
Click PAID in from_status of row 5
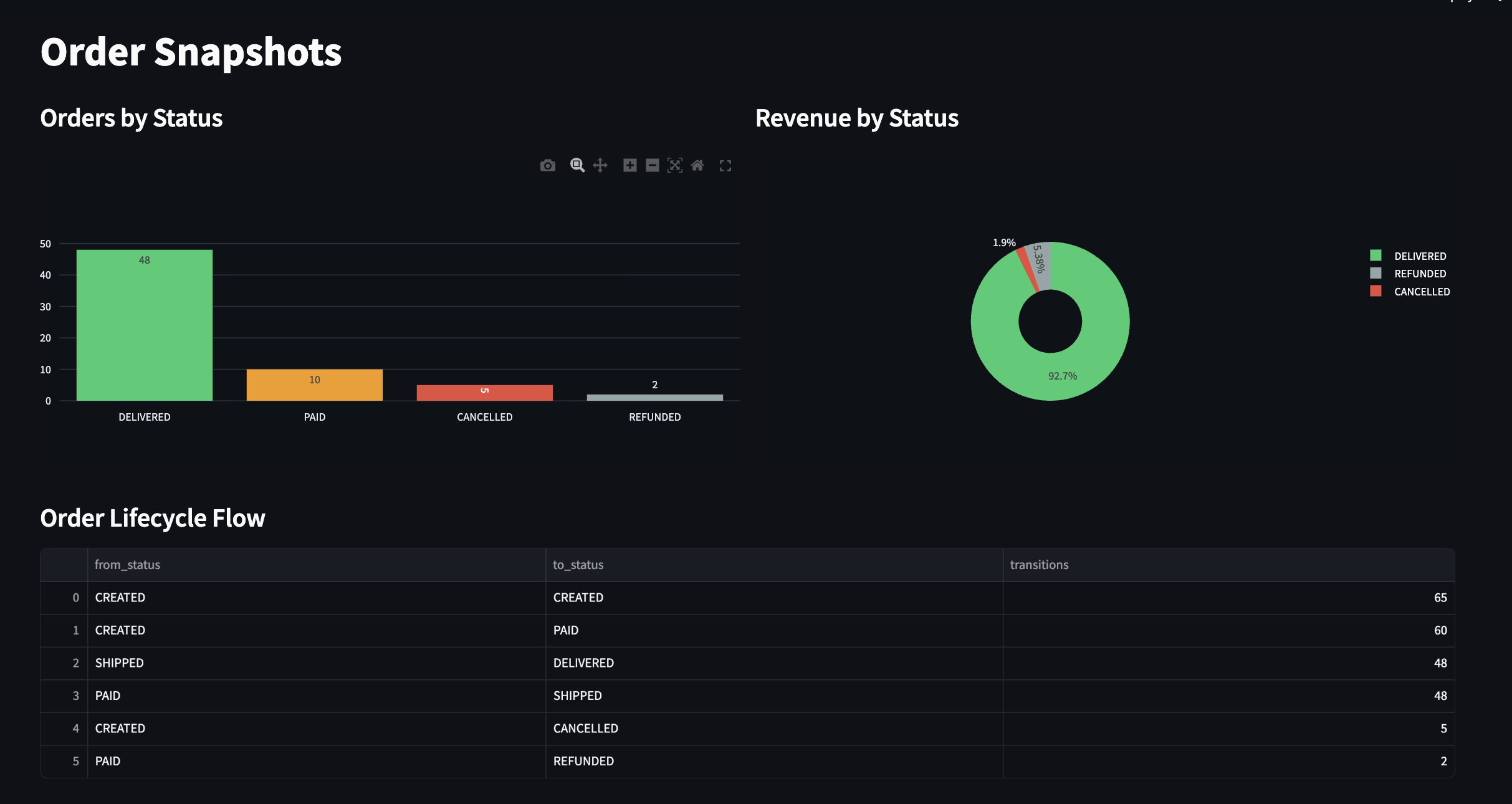[317, 761]
